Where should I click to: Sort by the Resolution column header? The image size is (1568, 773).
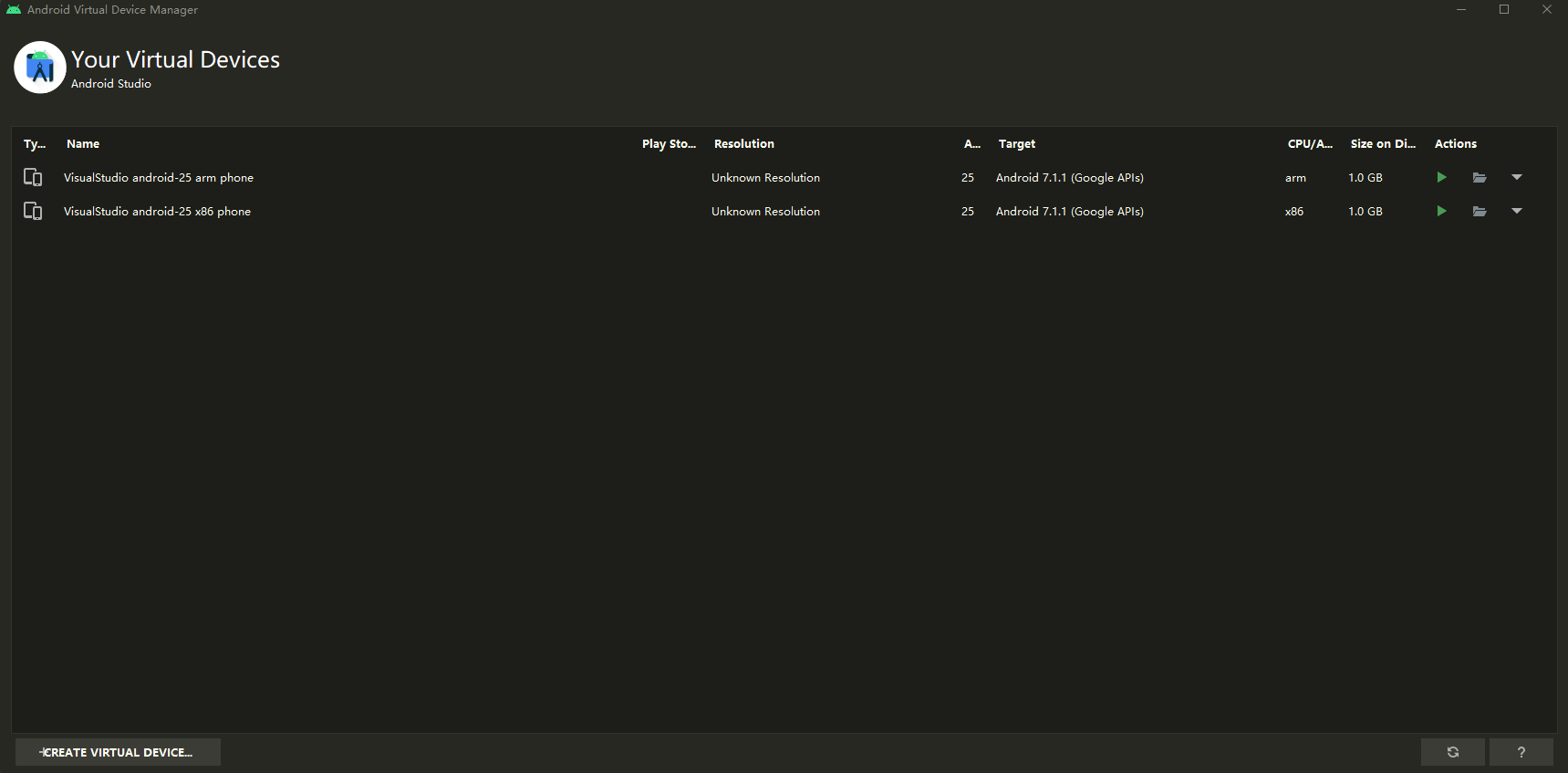click(744, 143)
